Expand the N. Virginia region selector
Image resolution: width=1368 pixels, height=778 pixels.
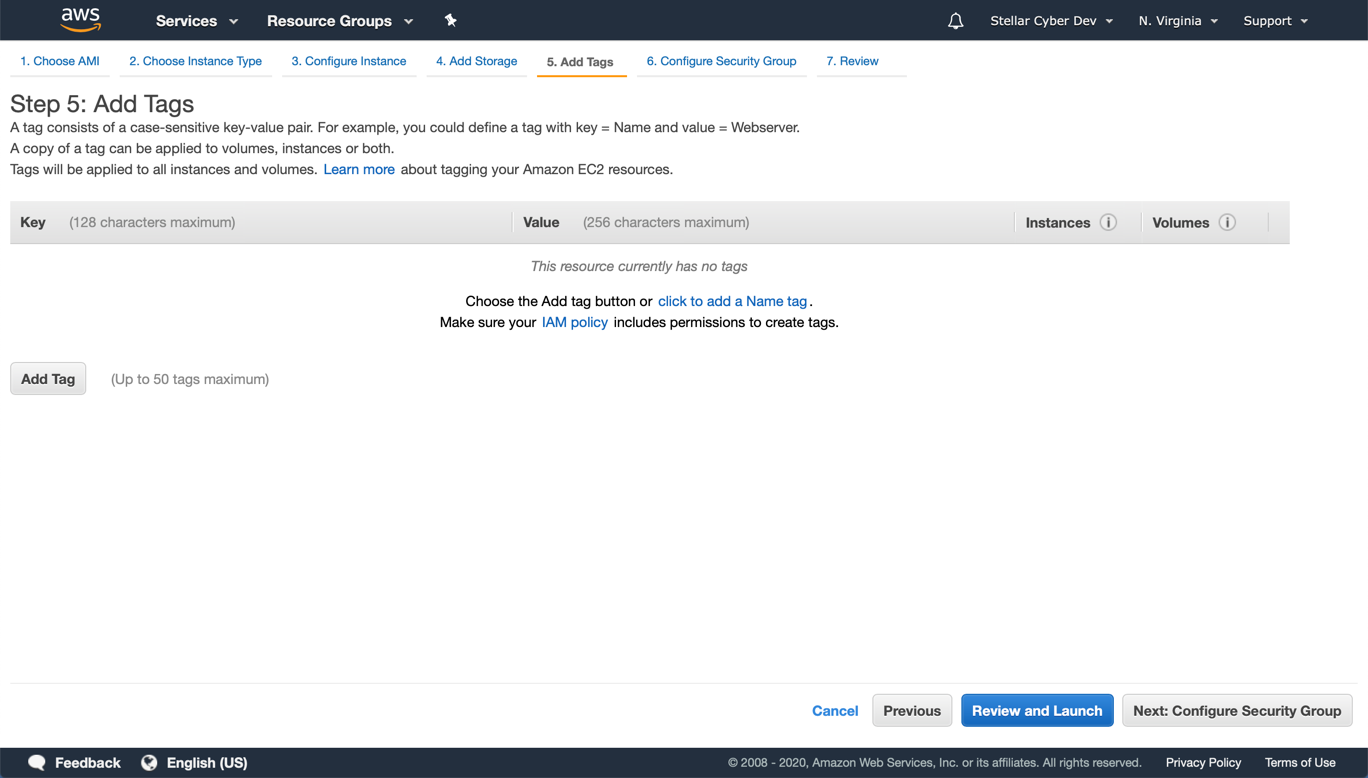point(1177,21)
